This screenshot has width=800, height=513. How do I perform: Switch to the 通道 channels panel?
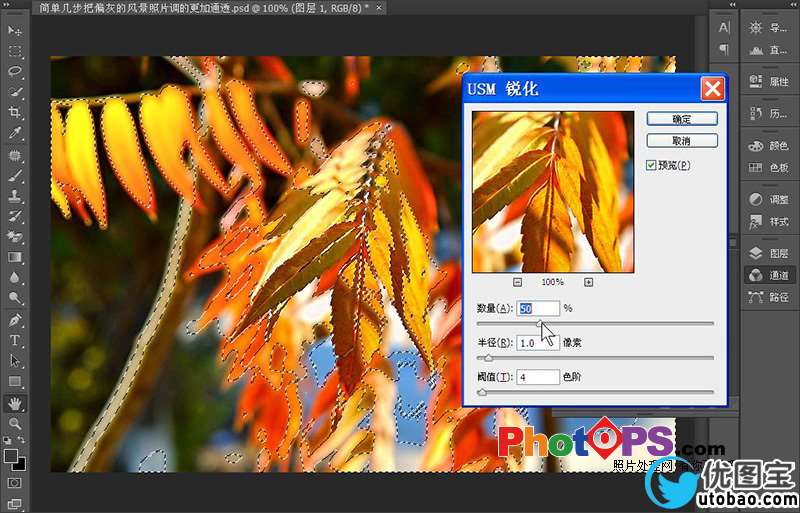point(768,275)
